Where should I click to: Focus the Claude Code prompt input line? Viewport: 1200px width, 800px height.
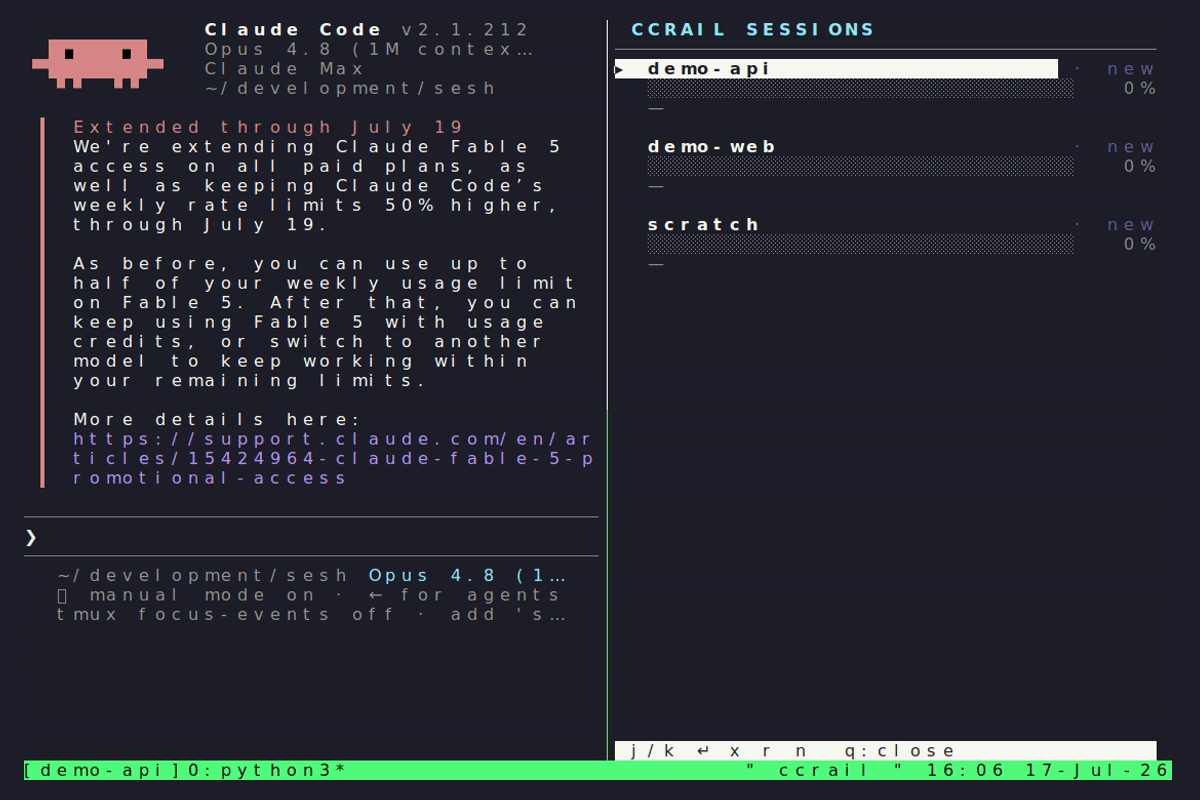pos(311,537)
